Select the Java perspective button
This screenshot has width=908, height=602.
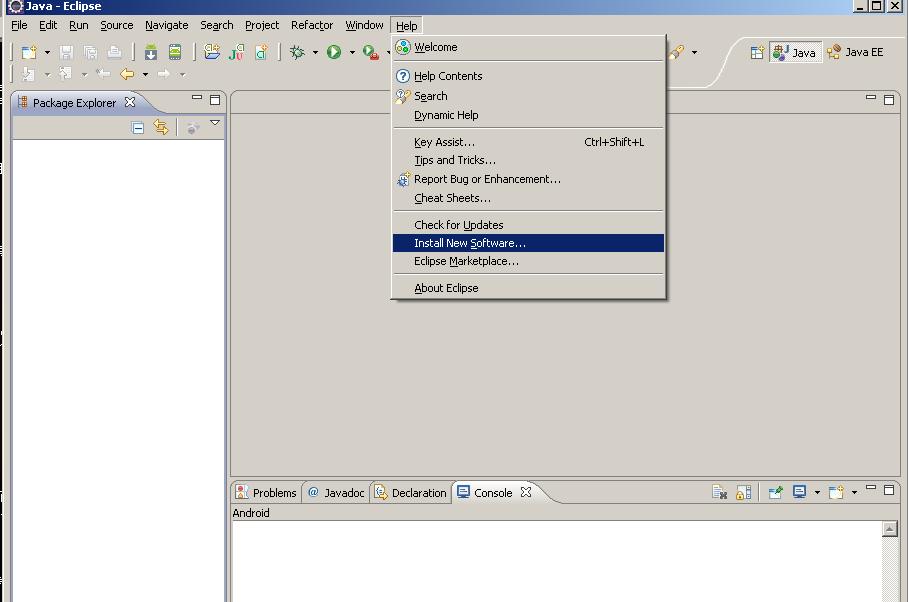click(x=796, y=52)
